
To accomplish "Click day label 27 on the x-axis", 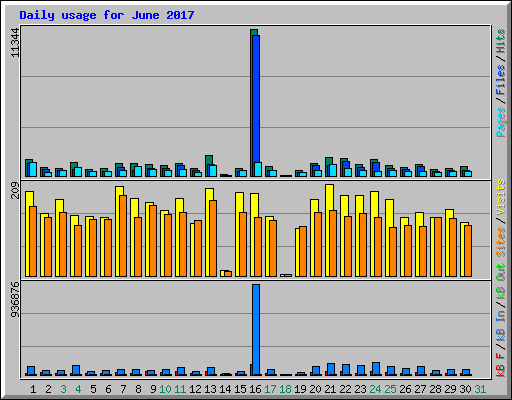I will (420, 389).
